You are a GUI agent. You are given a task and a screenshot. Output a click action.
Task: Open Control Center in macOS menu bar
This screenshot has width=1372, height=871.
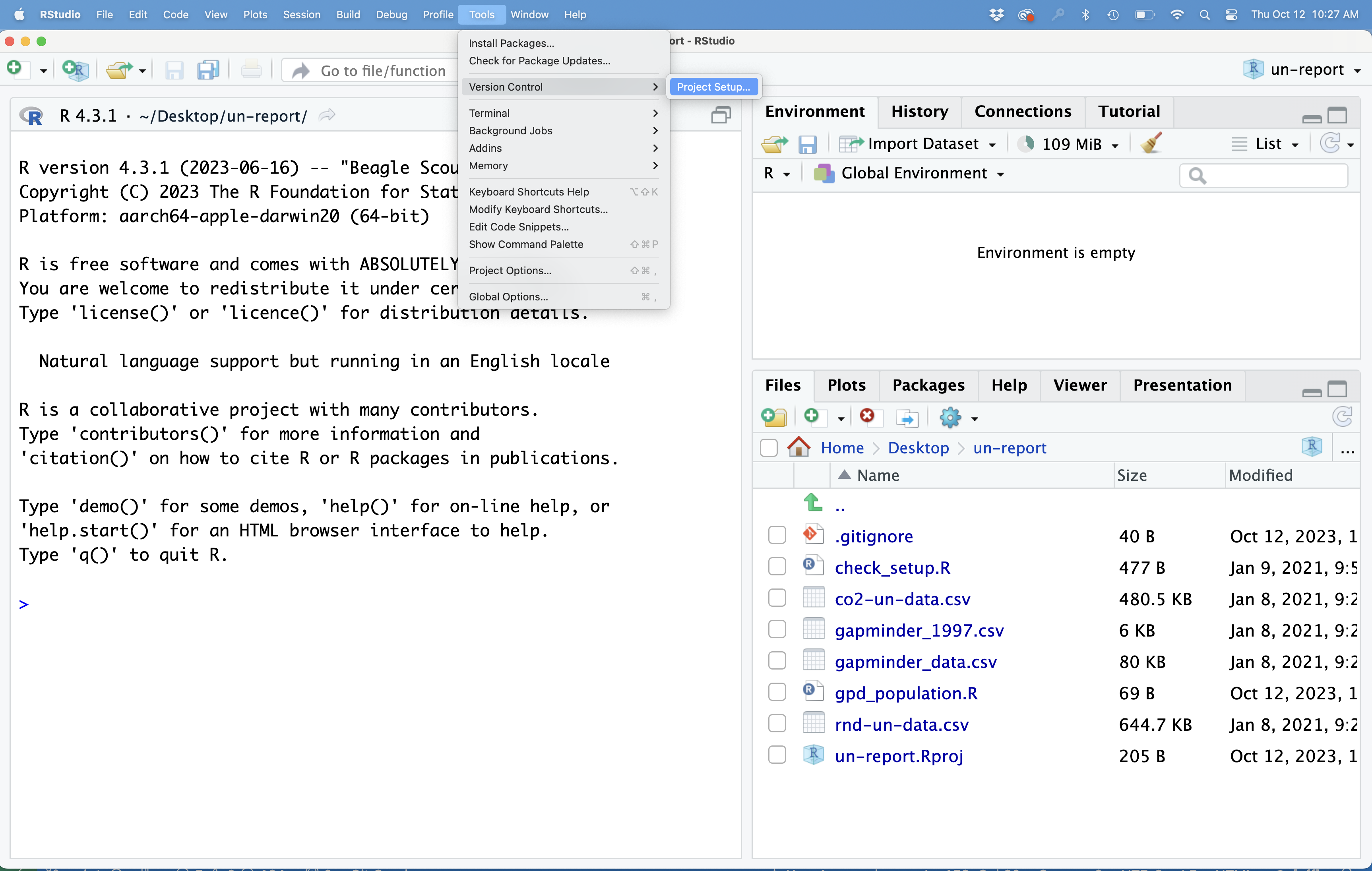click(1231, 14)
